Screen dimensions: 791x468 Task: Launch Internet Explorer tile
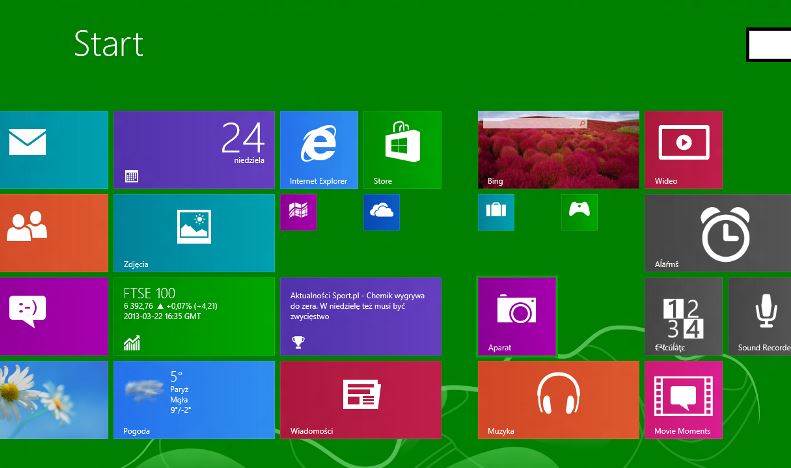[x=319, y=150]
